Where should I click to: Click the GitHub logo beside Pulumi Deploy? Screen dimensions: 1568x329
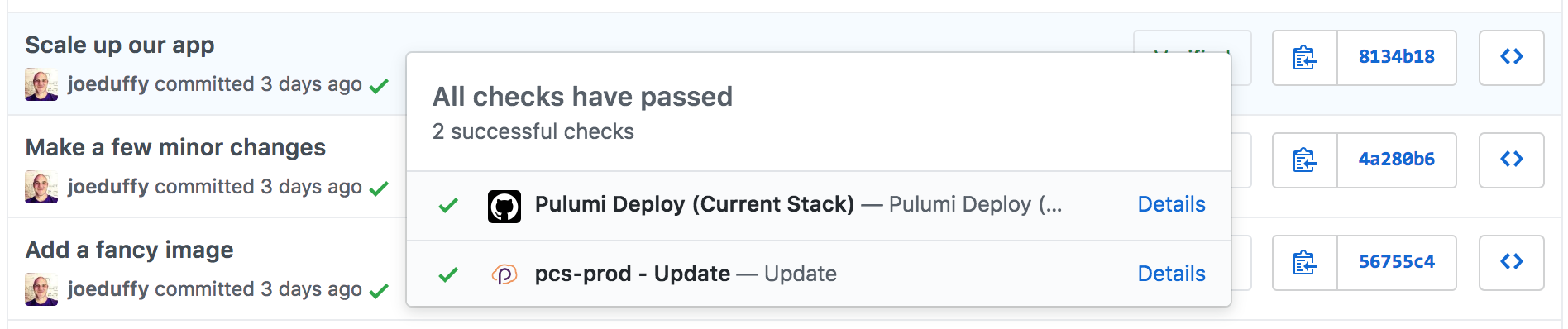504,207
